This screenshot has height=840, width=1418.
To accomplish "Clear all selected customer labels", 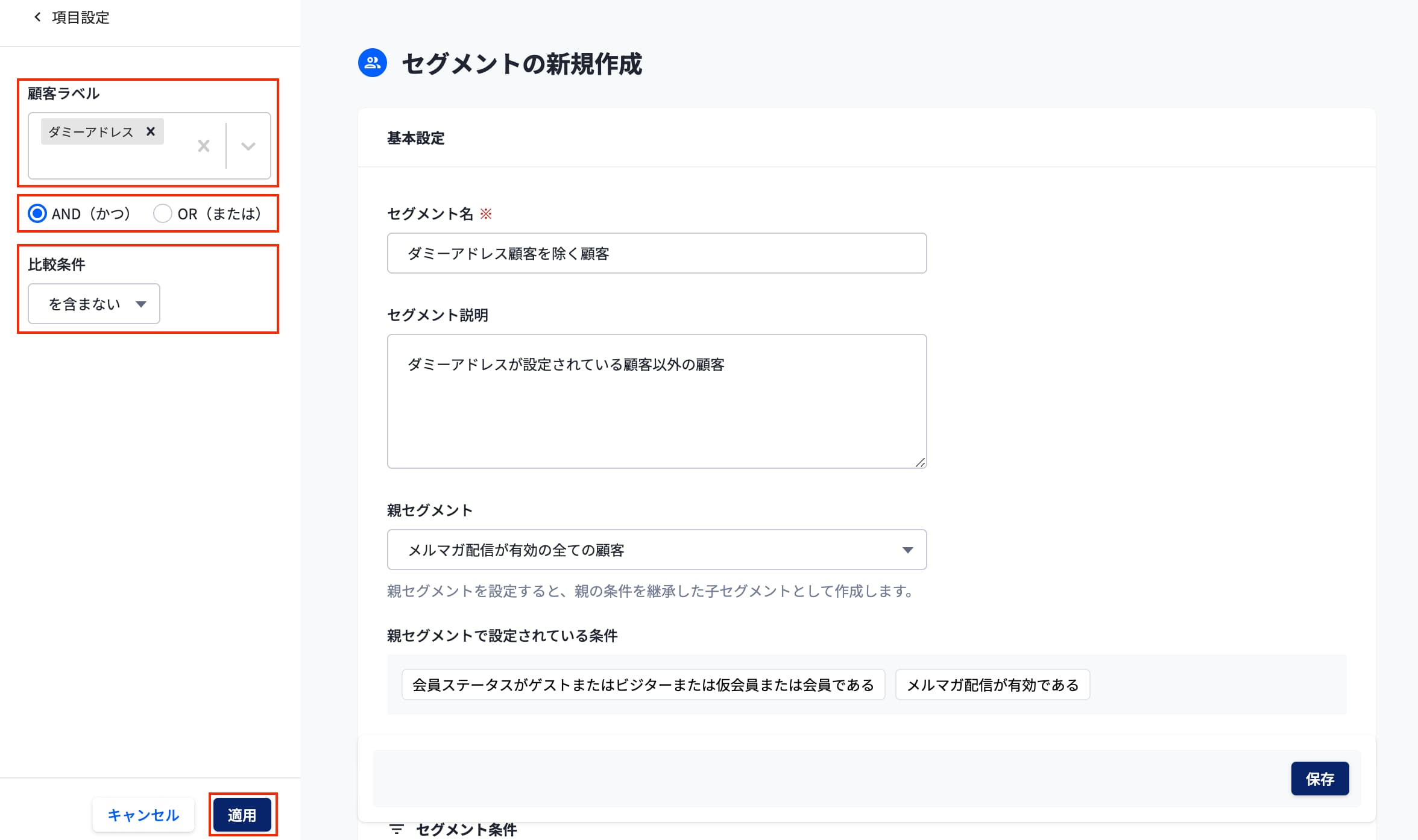I will click(x=204, y=146).
